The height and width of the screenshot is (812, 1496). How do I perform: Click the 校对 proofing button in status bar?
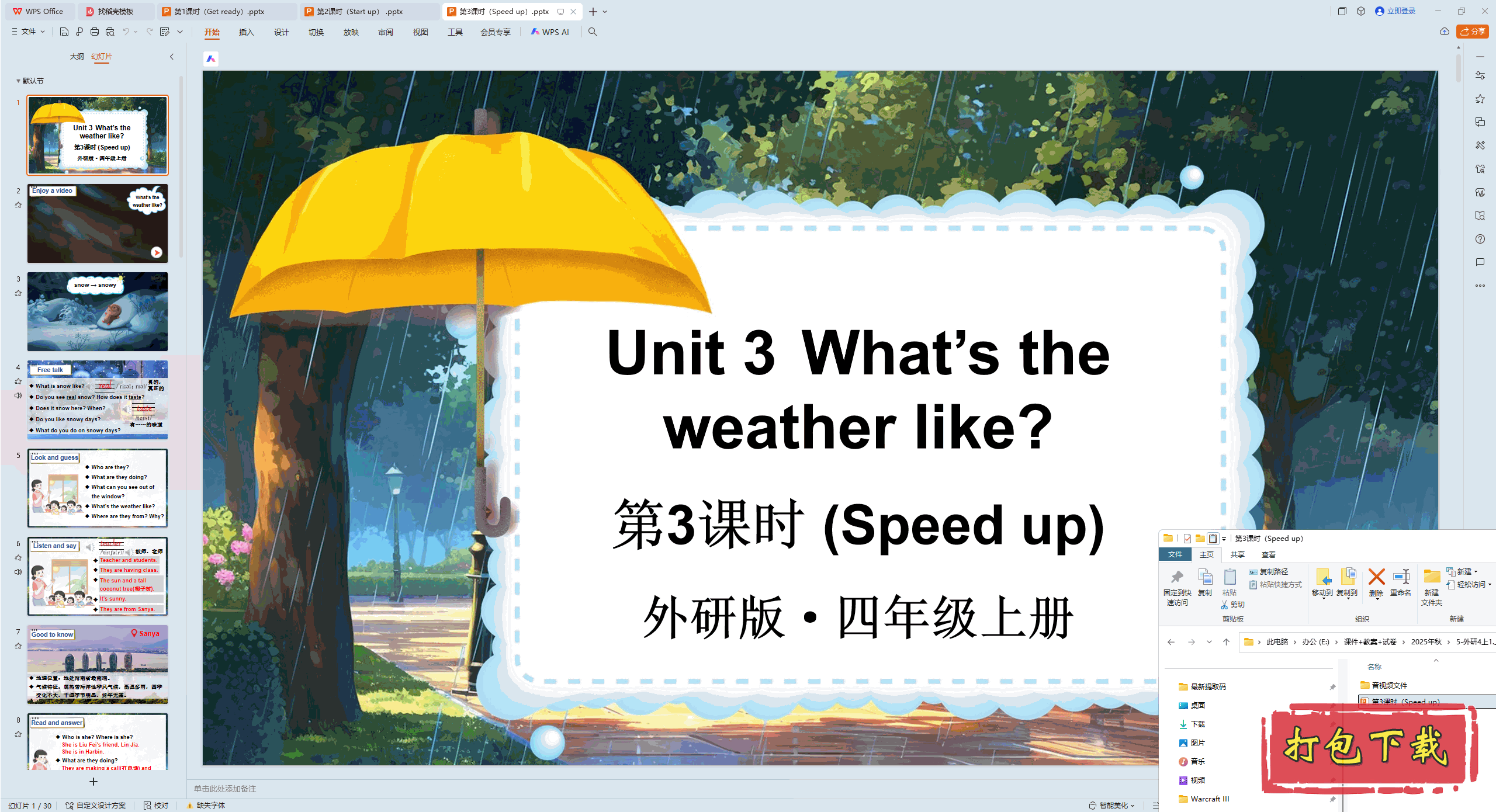[156, 806]
